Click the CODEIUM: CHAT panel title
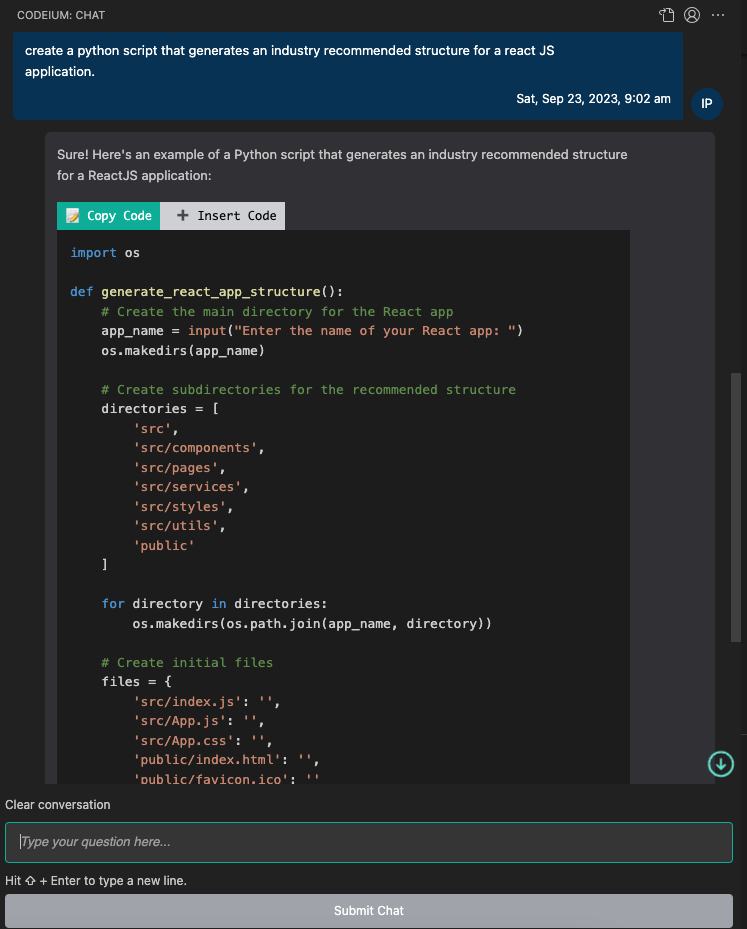Image resolution: width=747 pixels, height=929 pixels. (61, 15)
